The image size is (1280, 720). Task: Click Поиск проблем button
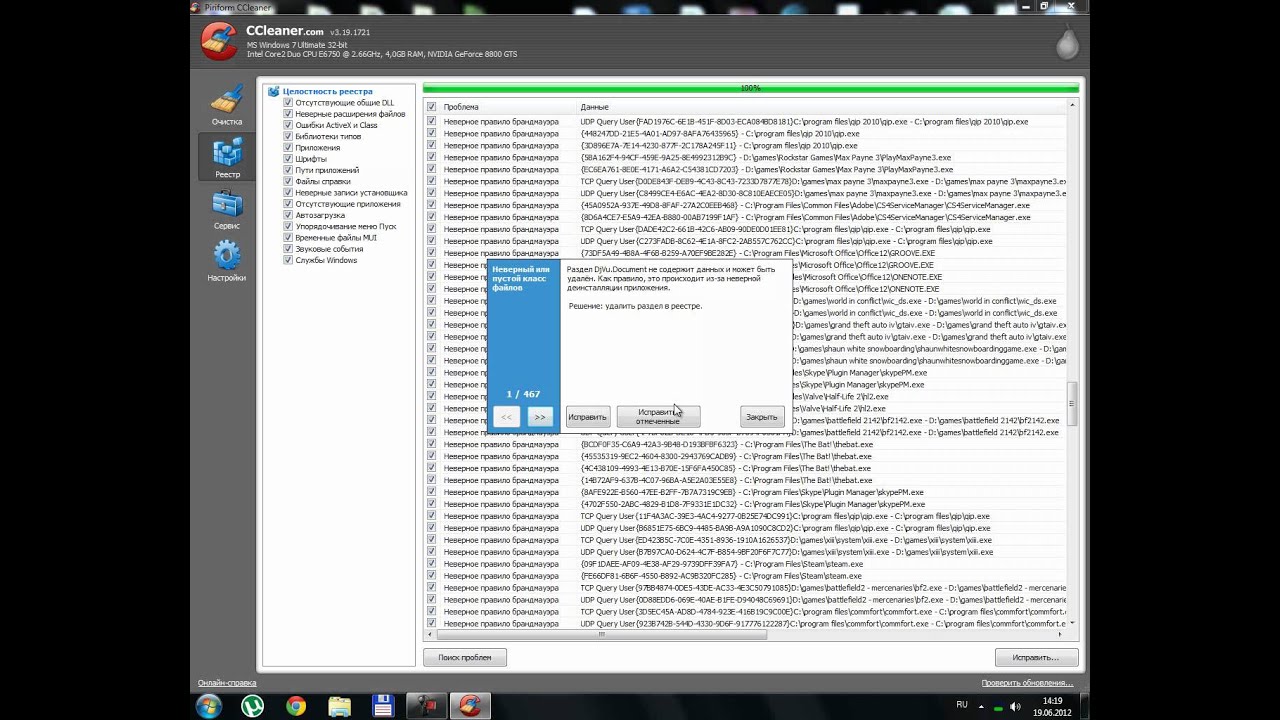[464, 657]
